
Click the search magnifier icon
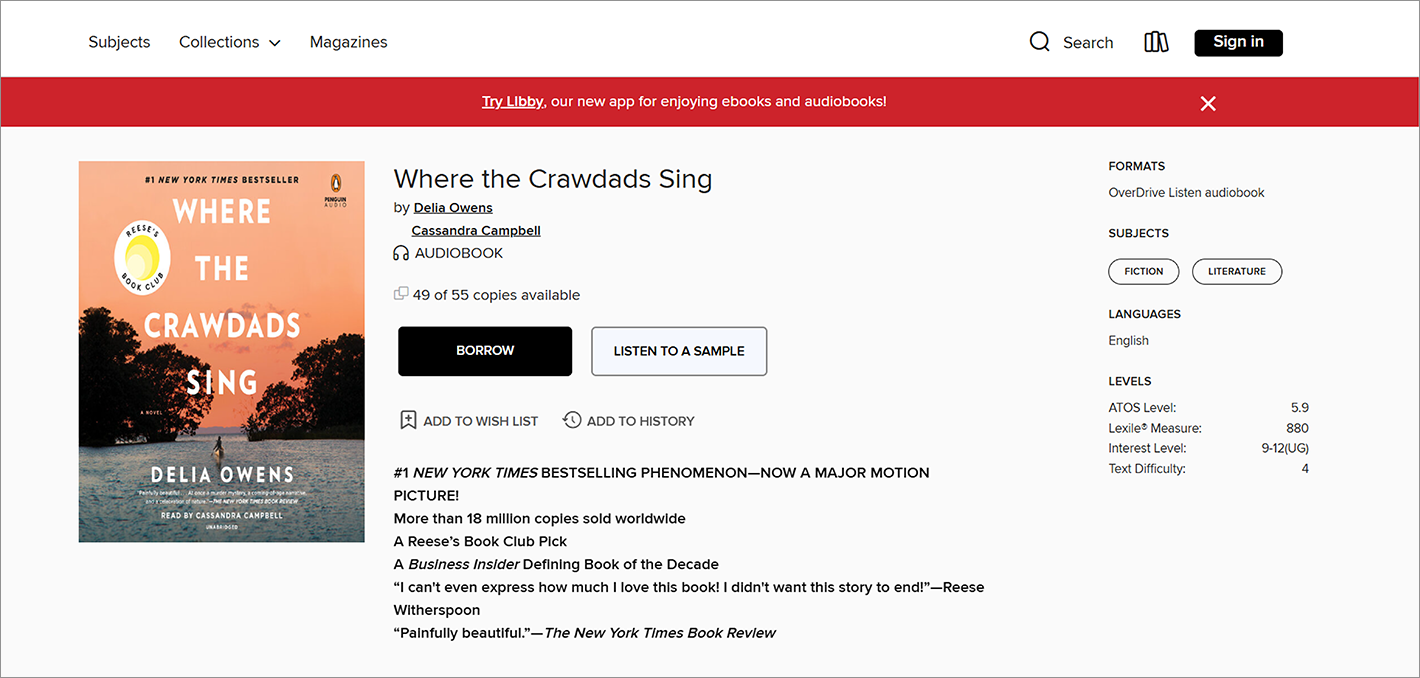[x=1040, y=42]
